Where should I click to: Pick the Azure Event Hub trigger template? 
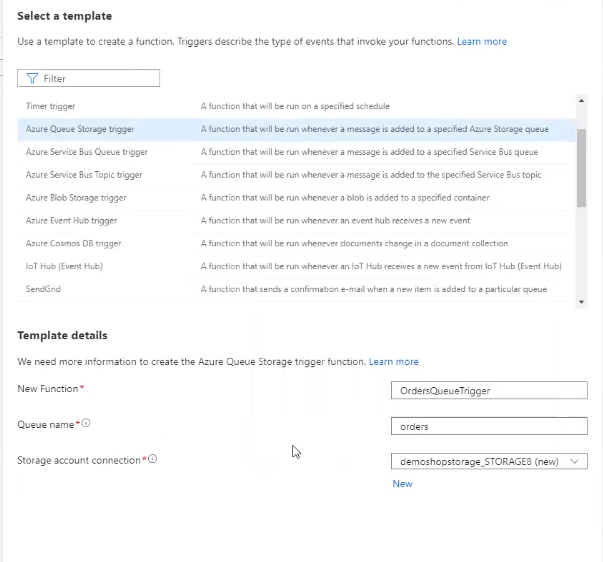coord(71,221)
